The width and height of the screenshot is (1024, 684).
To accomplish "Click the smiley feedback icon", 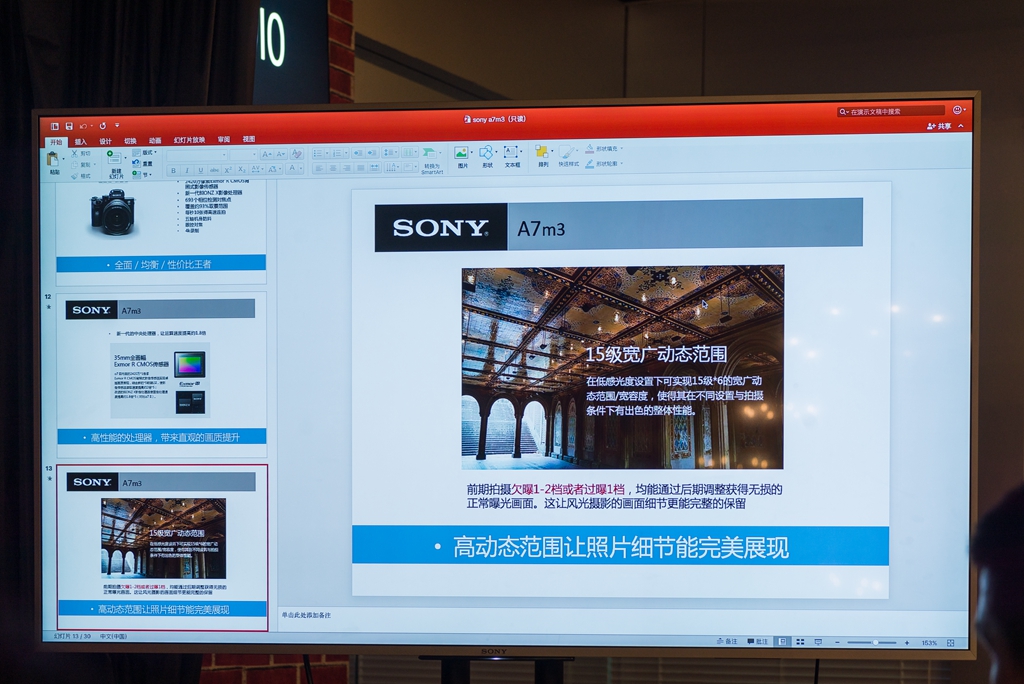I will tap(957, 110).
